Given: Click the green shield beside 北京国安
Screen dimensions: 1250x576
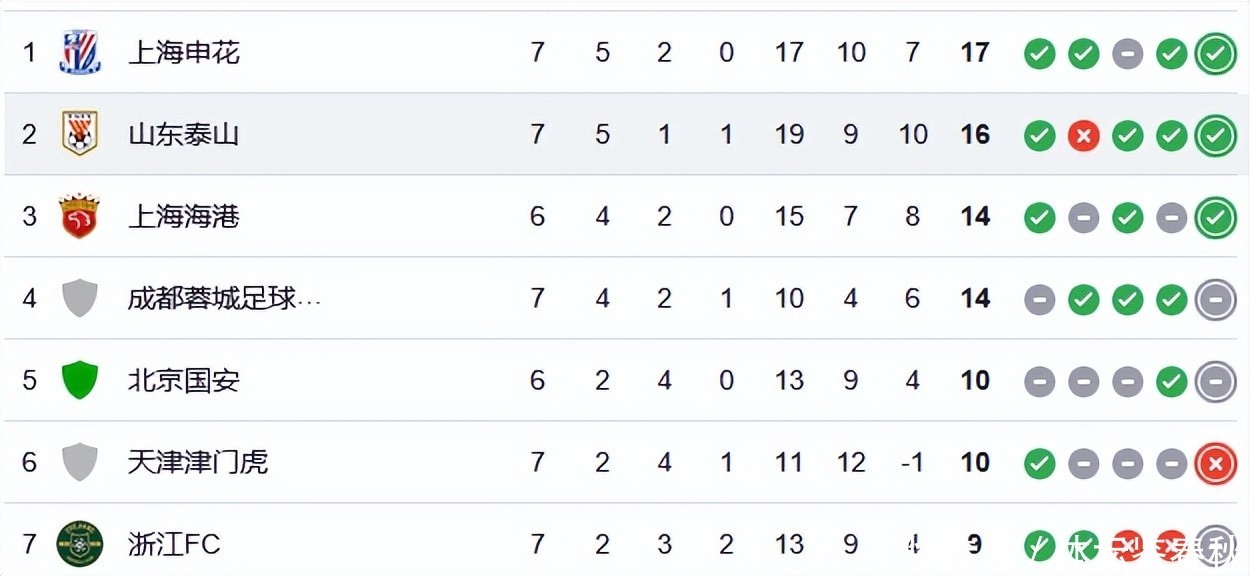Looking at the screenshot, I should pyautogui.click(x=80, y=380).
